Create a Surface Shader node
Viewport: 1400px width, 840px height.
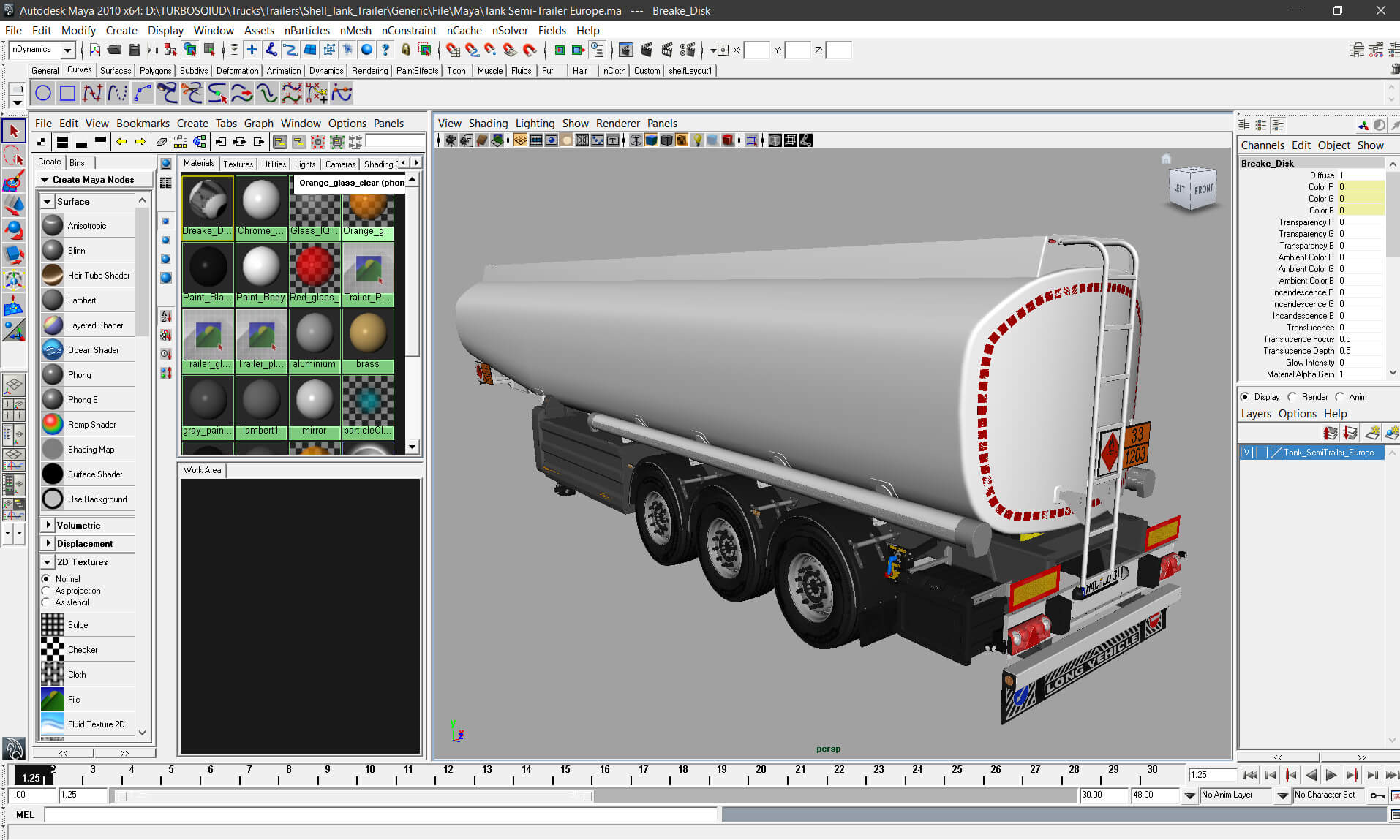coord(88,474)
